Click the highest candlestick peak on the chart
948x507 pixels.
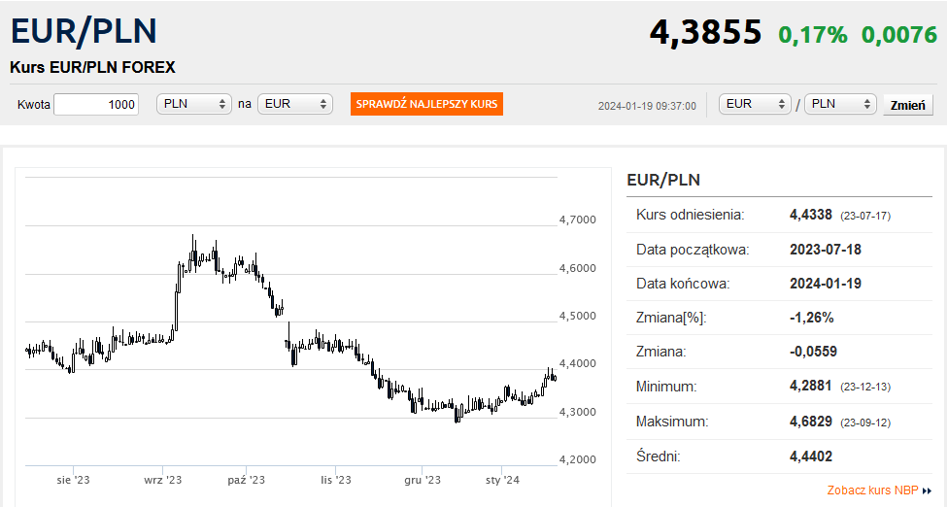pos(193,238)
